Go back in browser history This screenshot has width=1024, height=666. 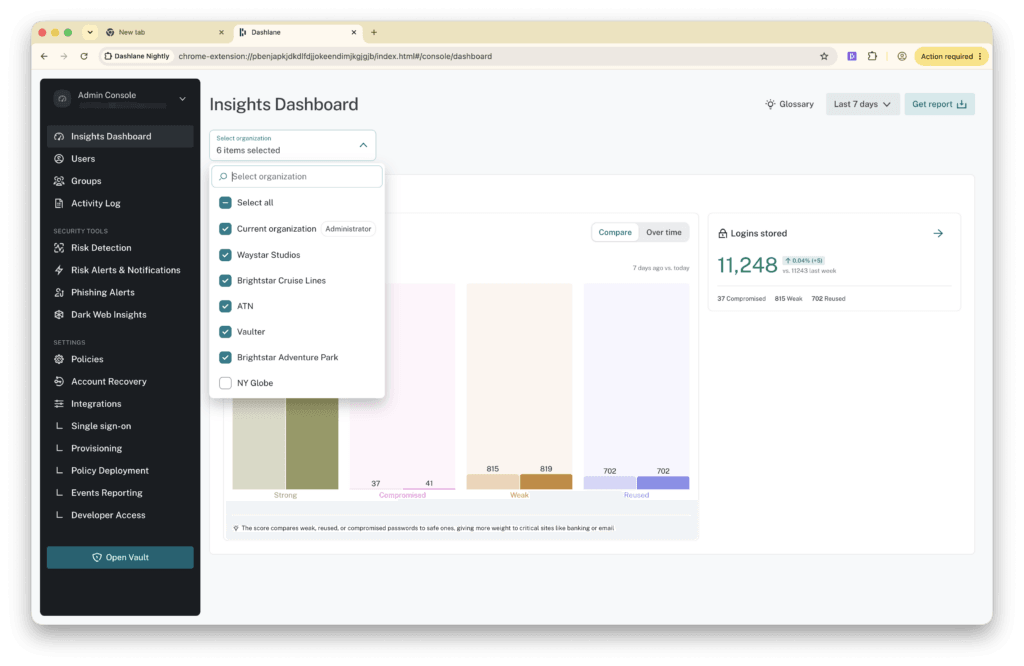click(x=44, y=56)
